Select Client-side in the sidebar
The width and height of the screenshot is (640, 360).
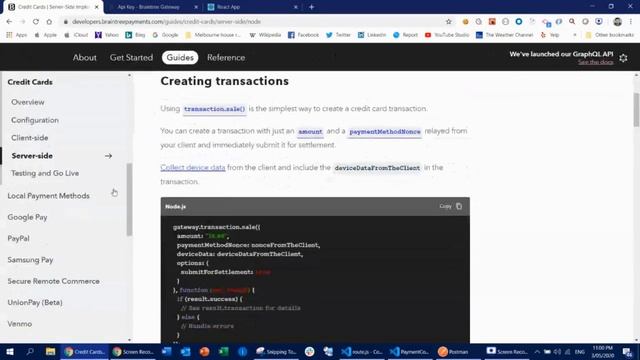point(30,138)
